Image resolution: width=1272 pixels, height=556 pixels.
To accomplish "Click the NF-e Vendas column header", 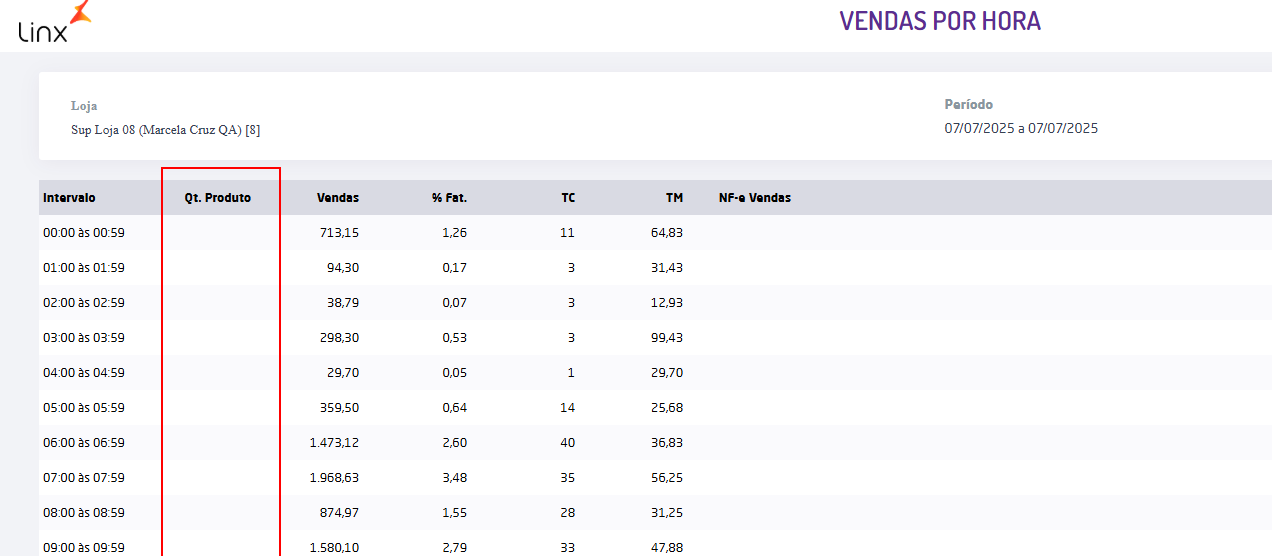I will coord(755,198).
